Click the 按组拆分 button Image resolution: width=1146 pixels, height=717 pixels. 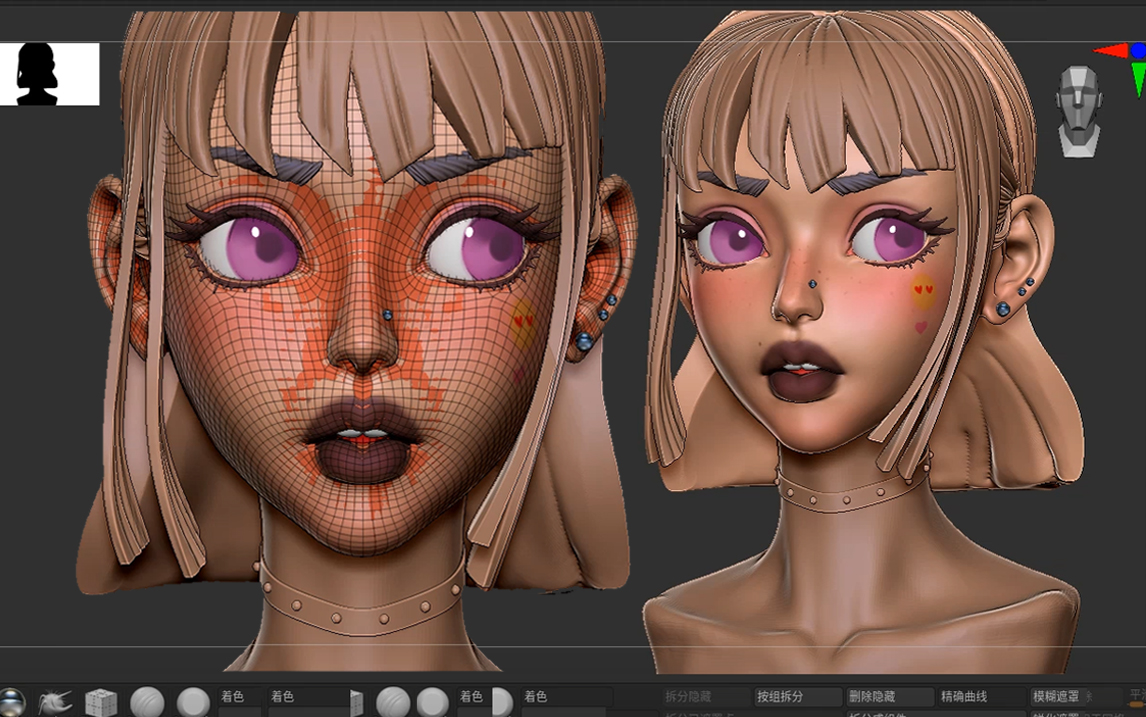pos(797,697)
